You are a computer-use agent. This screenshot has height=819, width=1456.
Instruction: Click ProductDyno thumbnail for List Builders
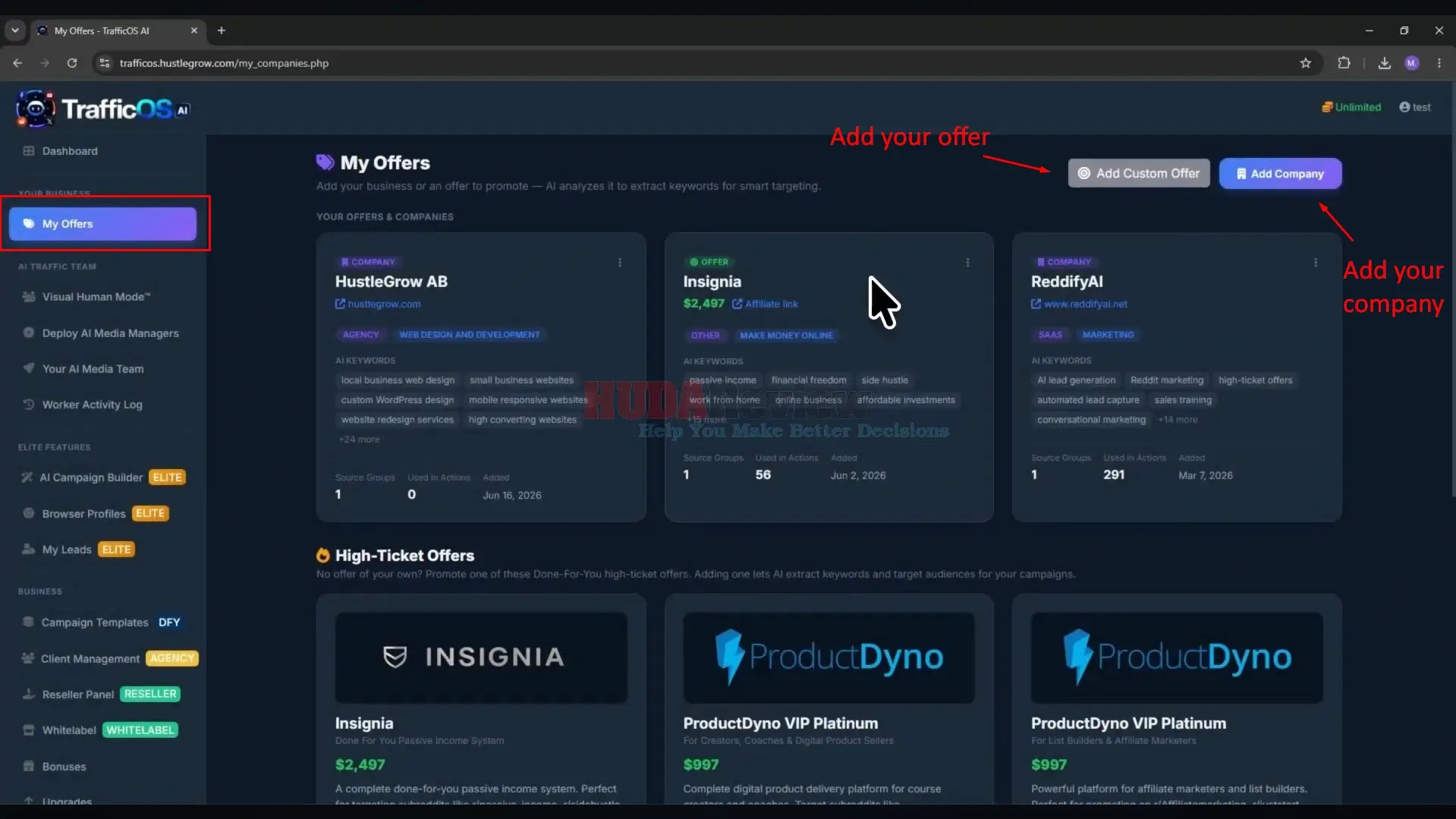1177,657
